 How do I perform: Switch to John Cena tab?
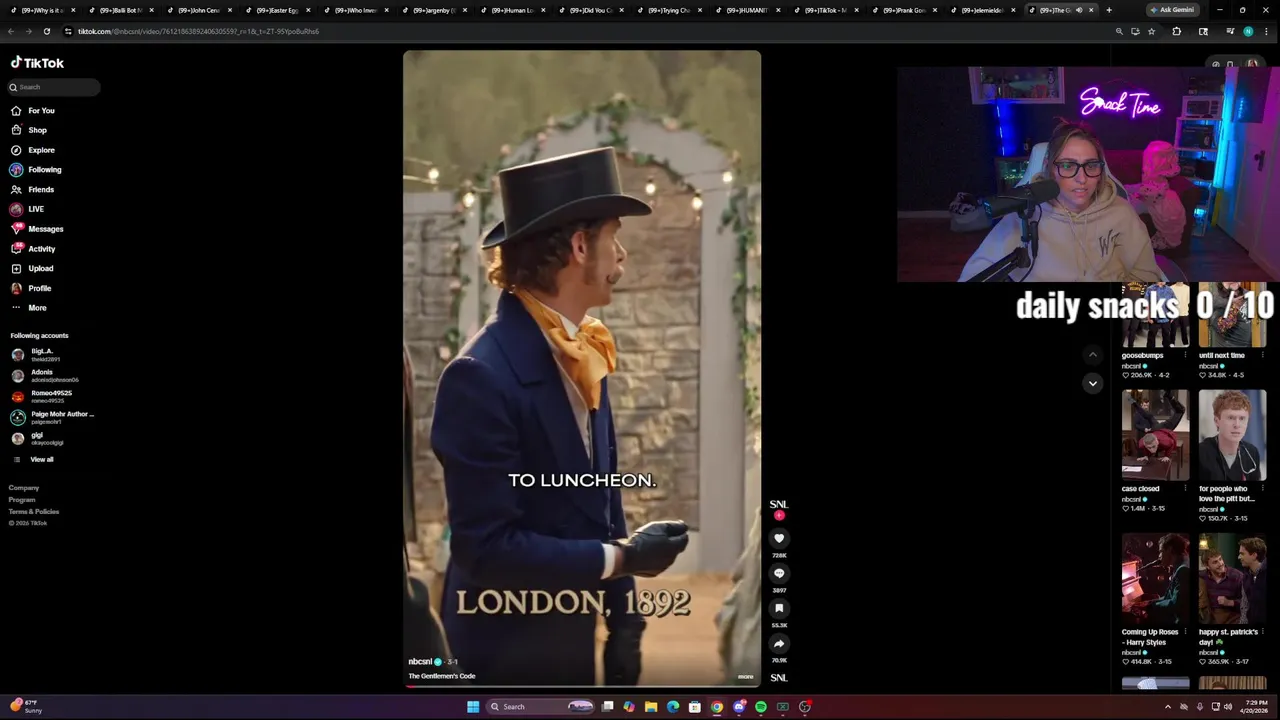point(199,10)
